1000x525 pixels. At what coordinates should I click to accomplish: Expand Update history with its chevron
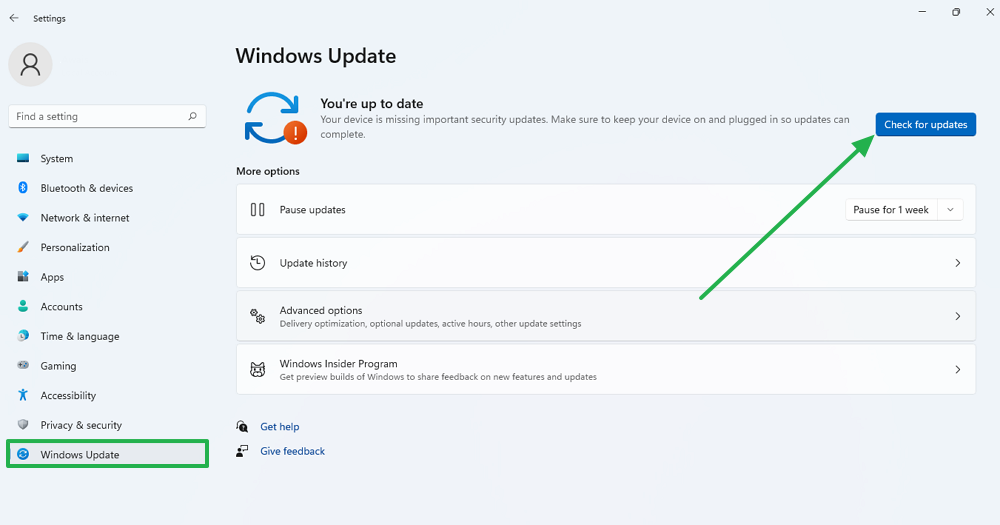pos(957,263)
